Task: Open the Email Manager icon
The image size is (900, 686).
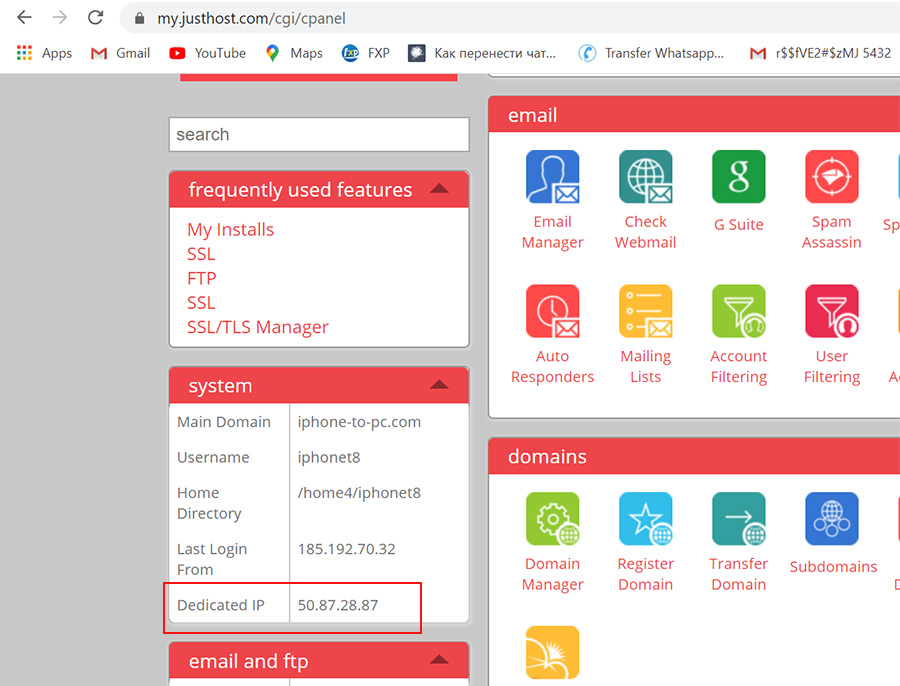Action: (x=552, y=177)
